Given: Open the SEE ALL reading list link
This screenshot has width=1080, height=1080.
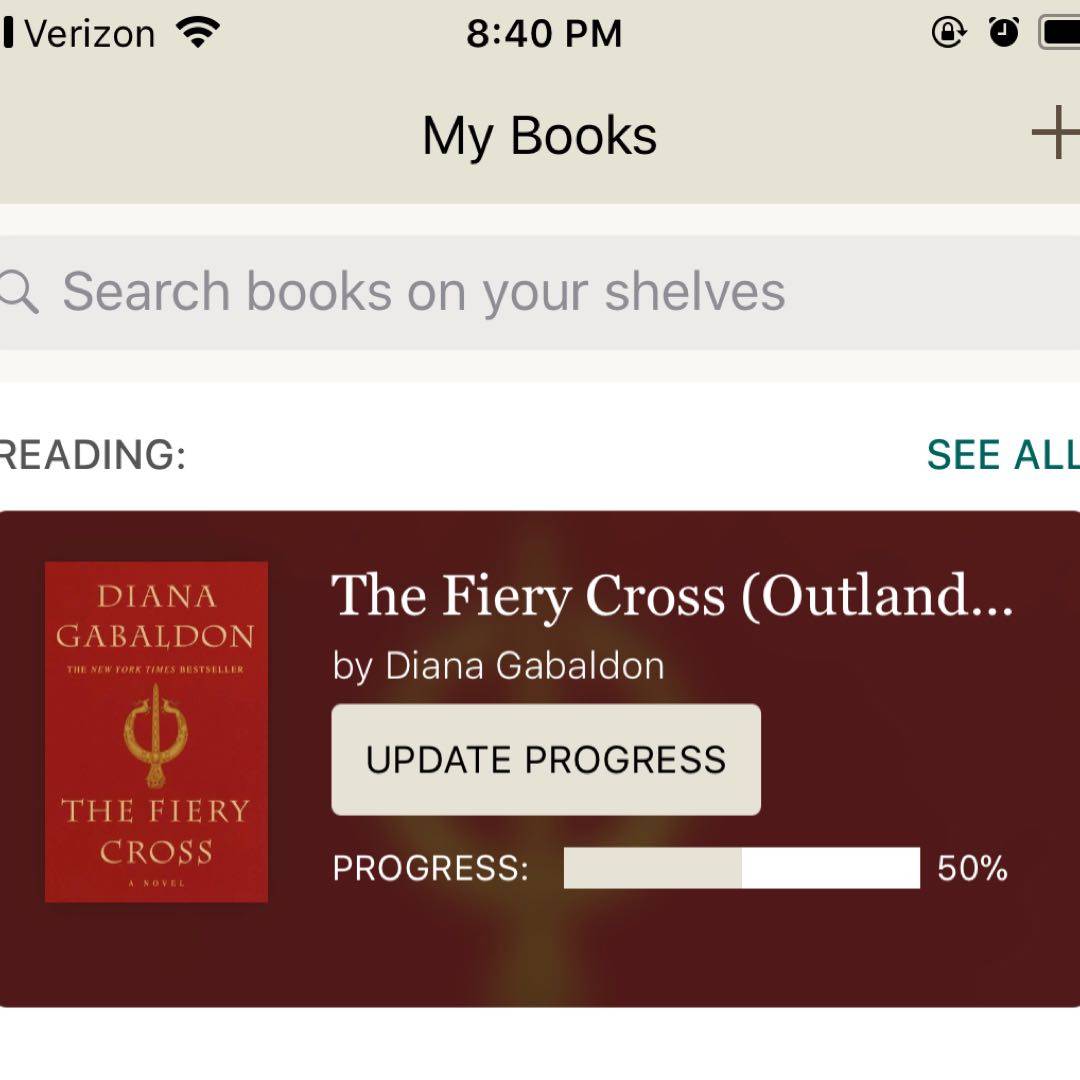Looking at the screenshot, I should click(1002, 455).
